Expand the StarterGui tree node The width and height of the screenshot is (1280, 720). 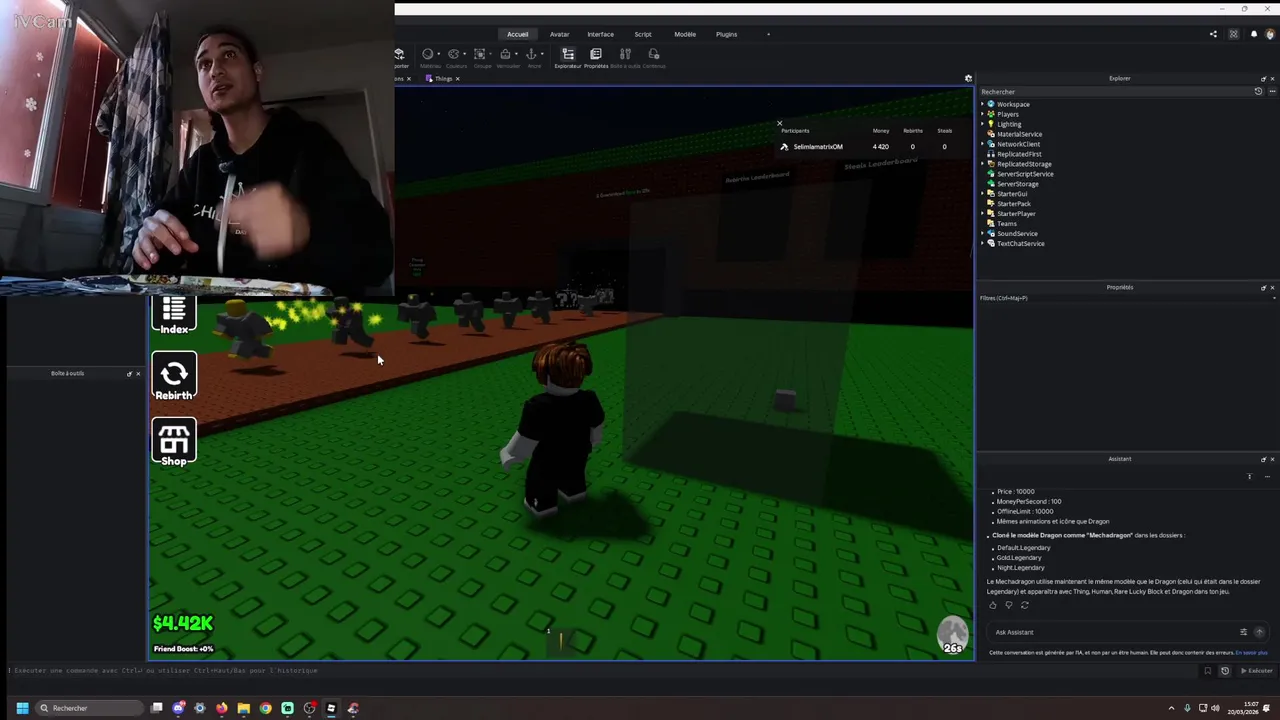point(983,194)
